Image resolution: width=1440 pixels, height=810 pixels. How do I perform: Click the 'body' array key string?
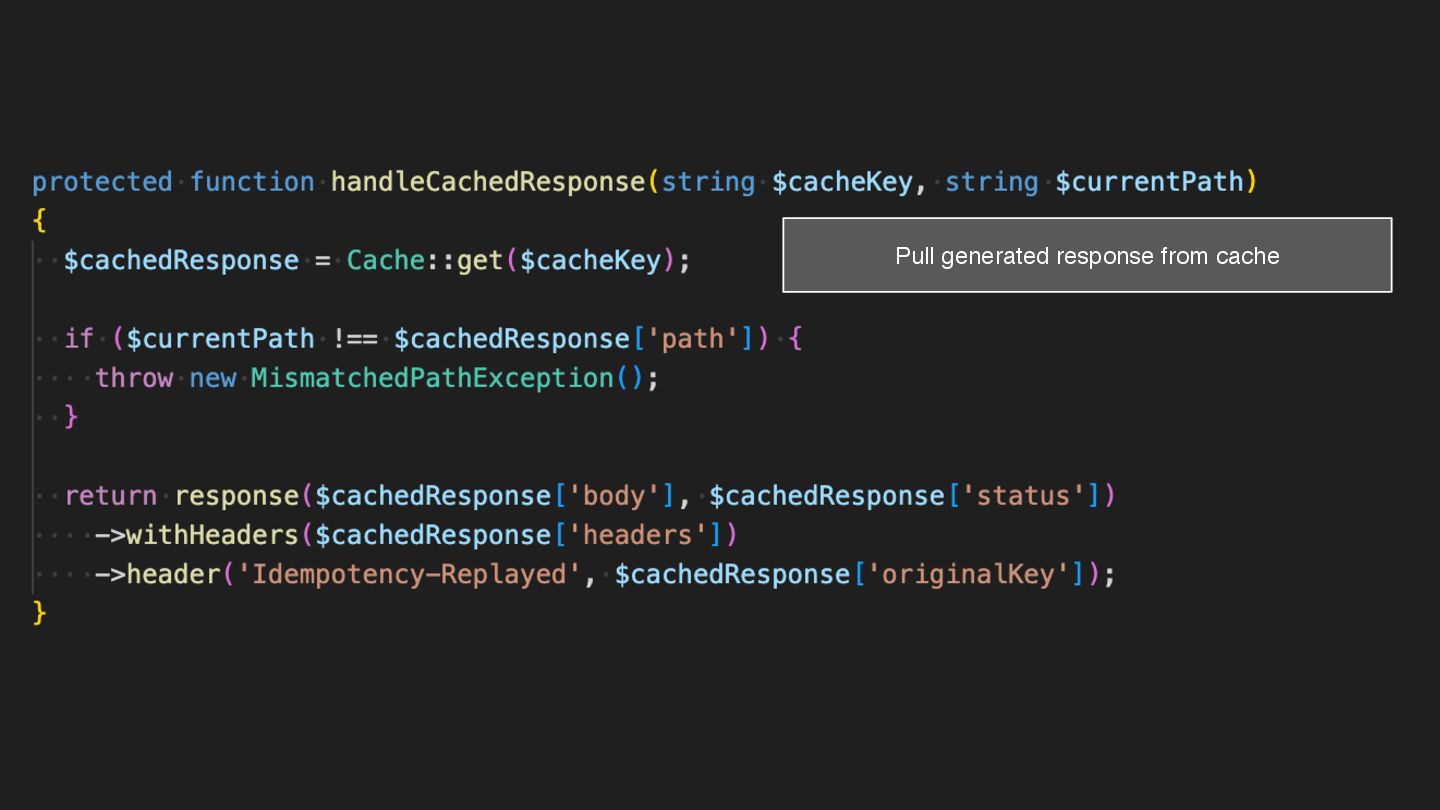click(613, 496)
